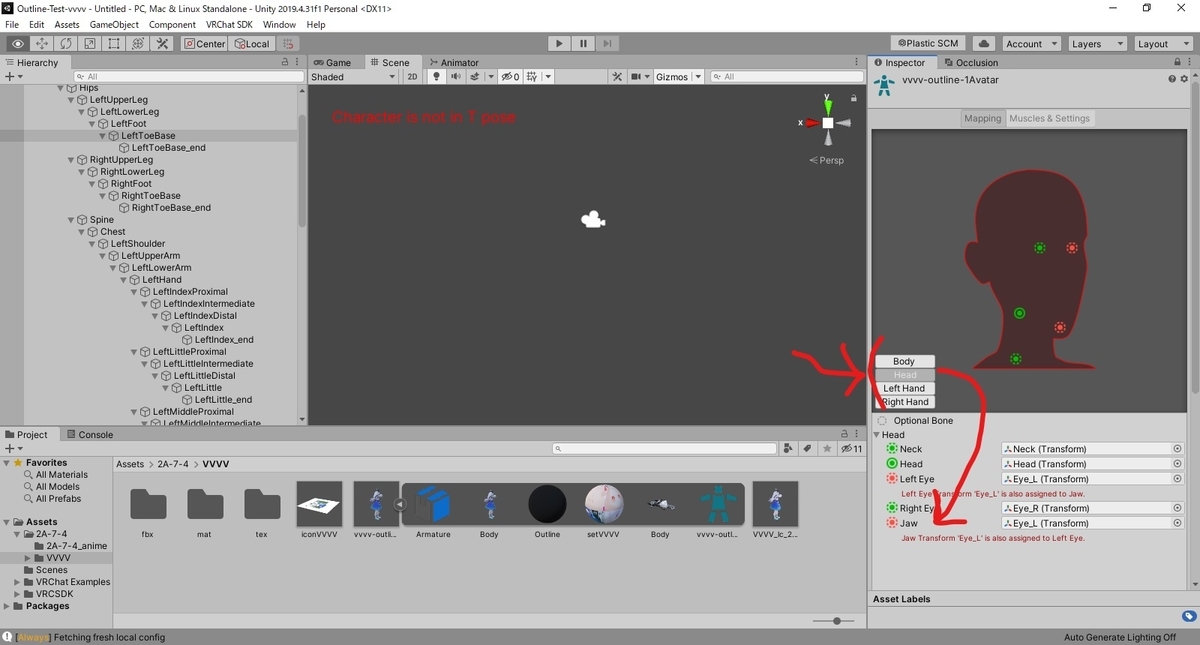Open the Shaded draw mode dropdown

point(354,77)
